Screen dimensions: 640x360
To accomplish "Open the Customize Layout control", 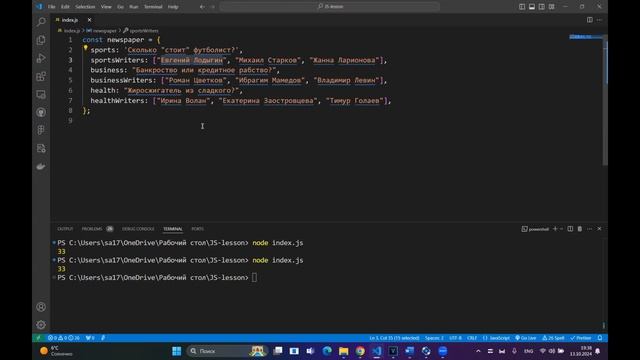I will (552, 7).
